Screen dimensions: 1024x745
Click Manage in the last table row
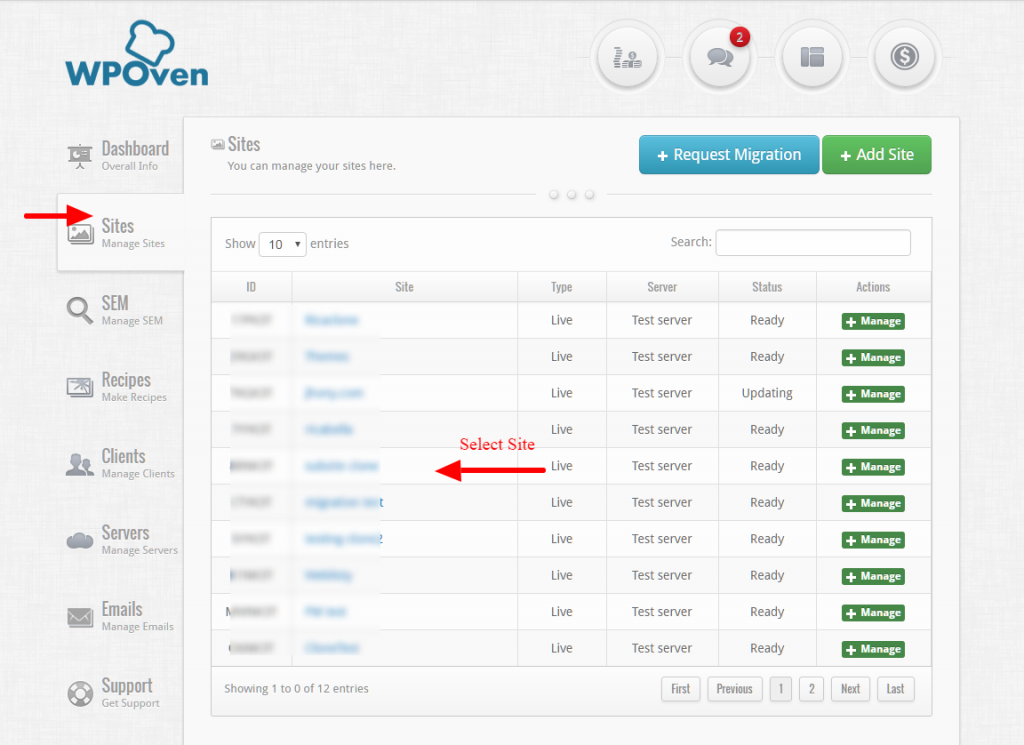(873, 650)
